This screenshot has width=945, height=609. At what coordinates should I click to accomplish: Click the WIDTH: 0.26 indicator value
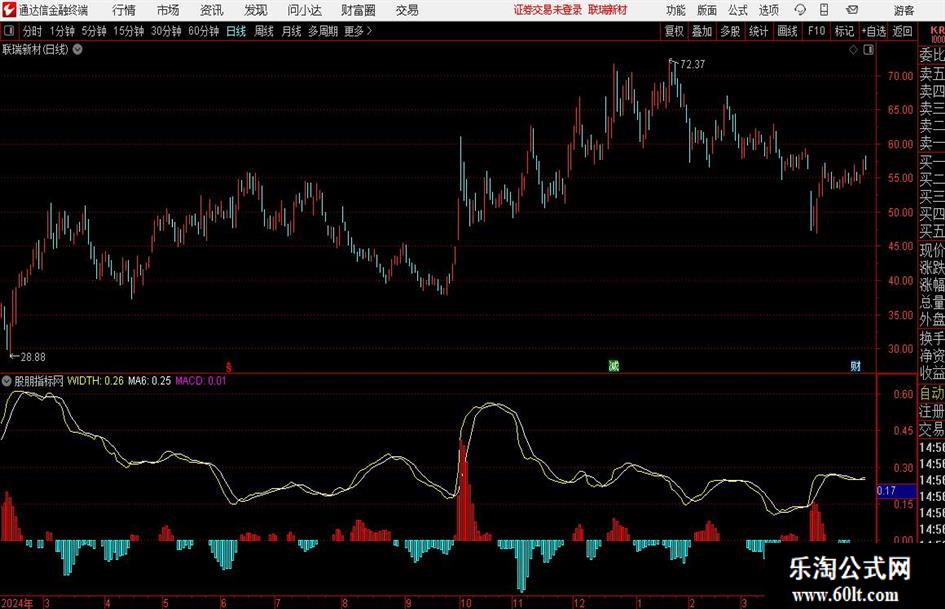[95, 381]
